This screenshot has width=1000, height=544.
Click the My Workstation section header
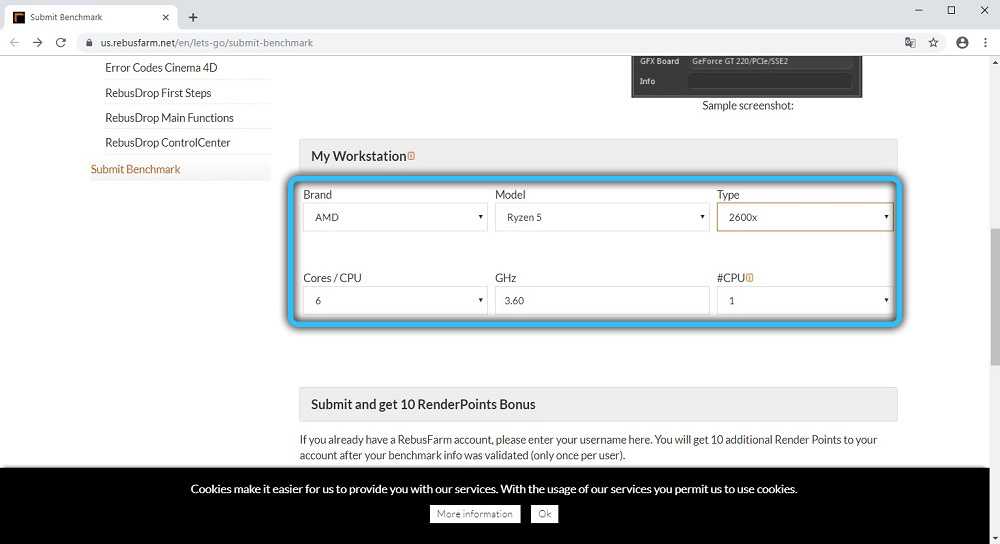pos(598,156)
